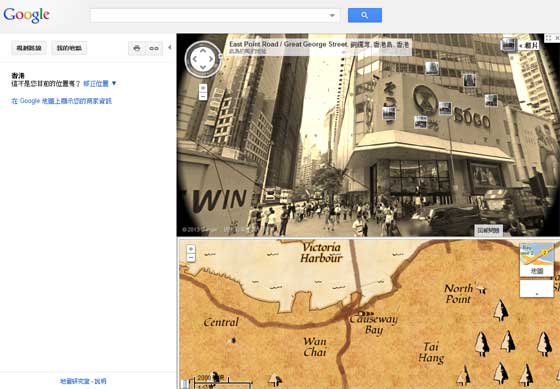The image size is (560, 389).
Task: Open photo thumbnail below the circle logo
Action: point(421,122)
